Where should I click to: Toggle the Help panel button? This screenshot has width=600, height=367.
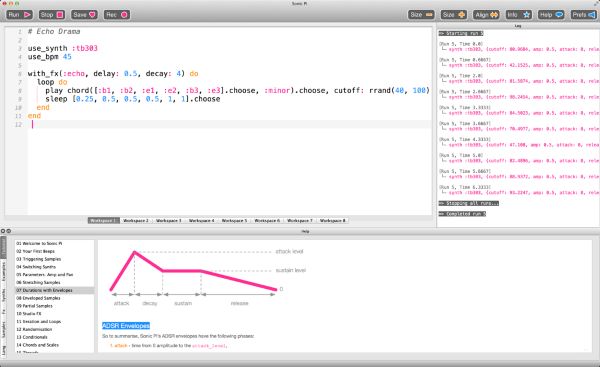(x=551, y=15)
